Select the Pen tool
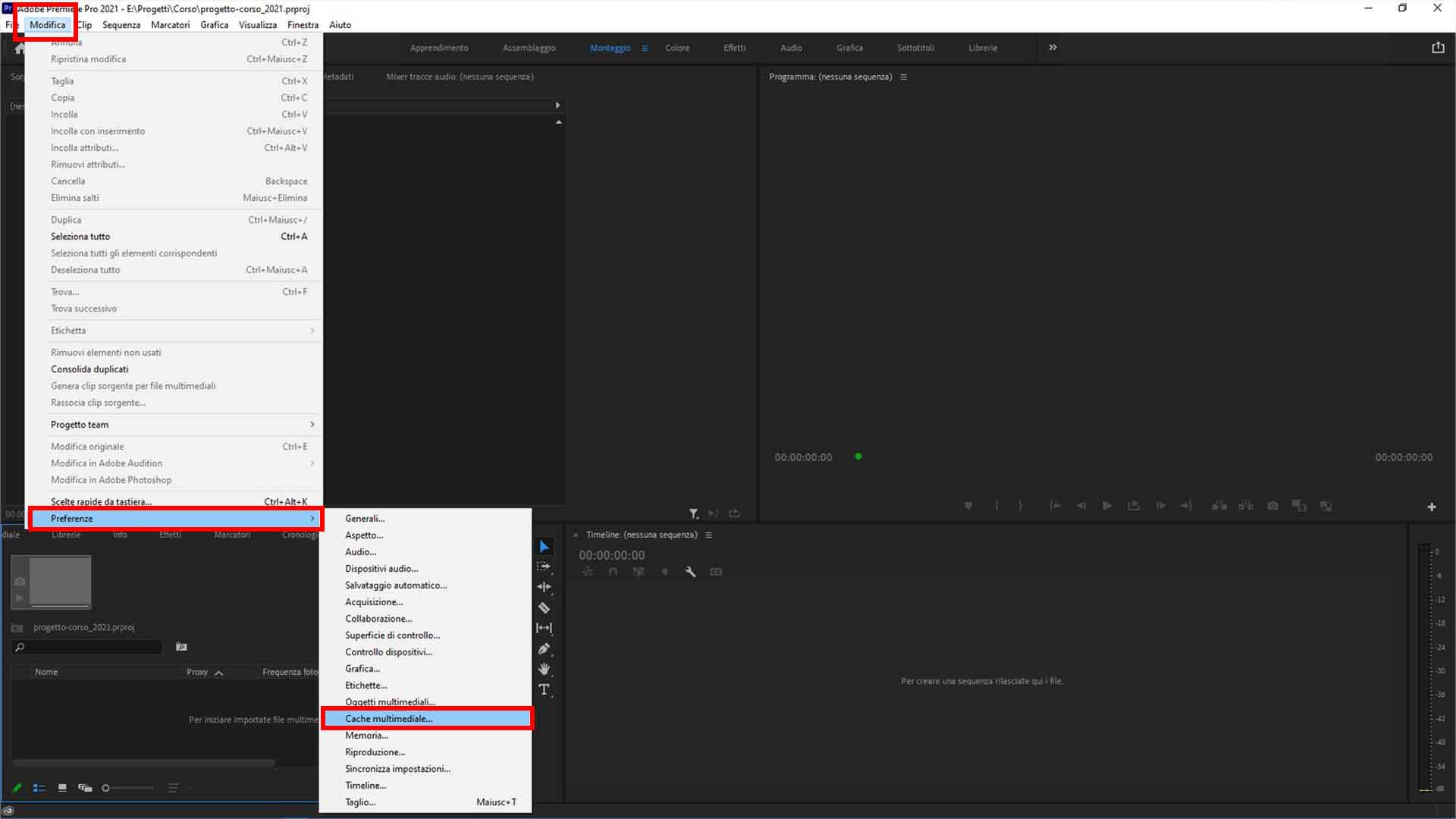 (x=544, y=649)
